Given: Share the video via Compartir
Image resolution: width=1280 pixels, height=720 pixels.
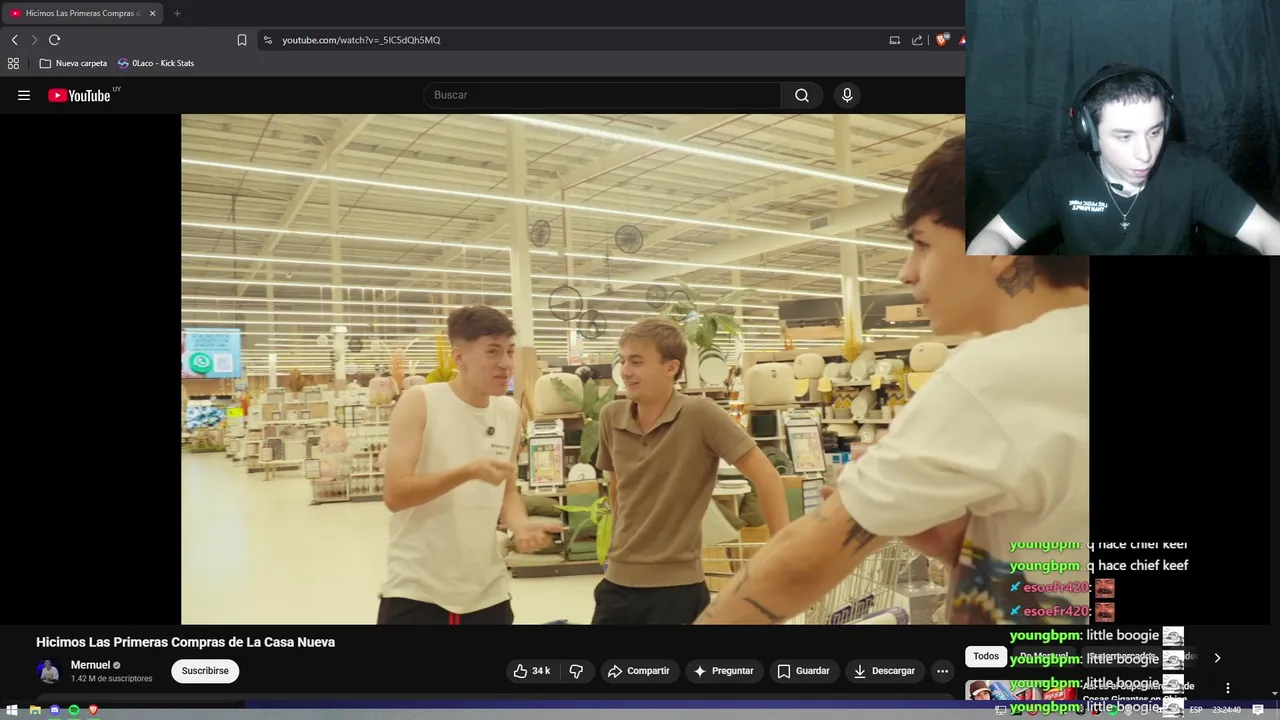Looking at the screenshot, I should (639, 671).
